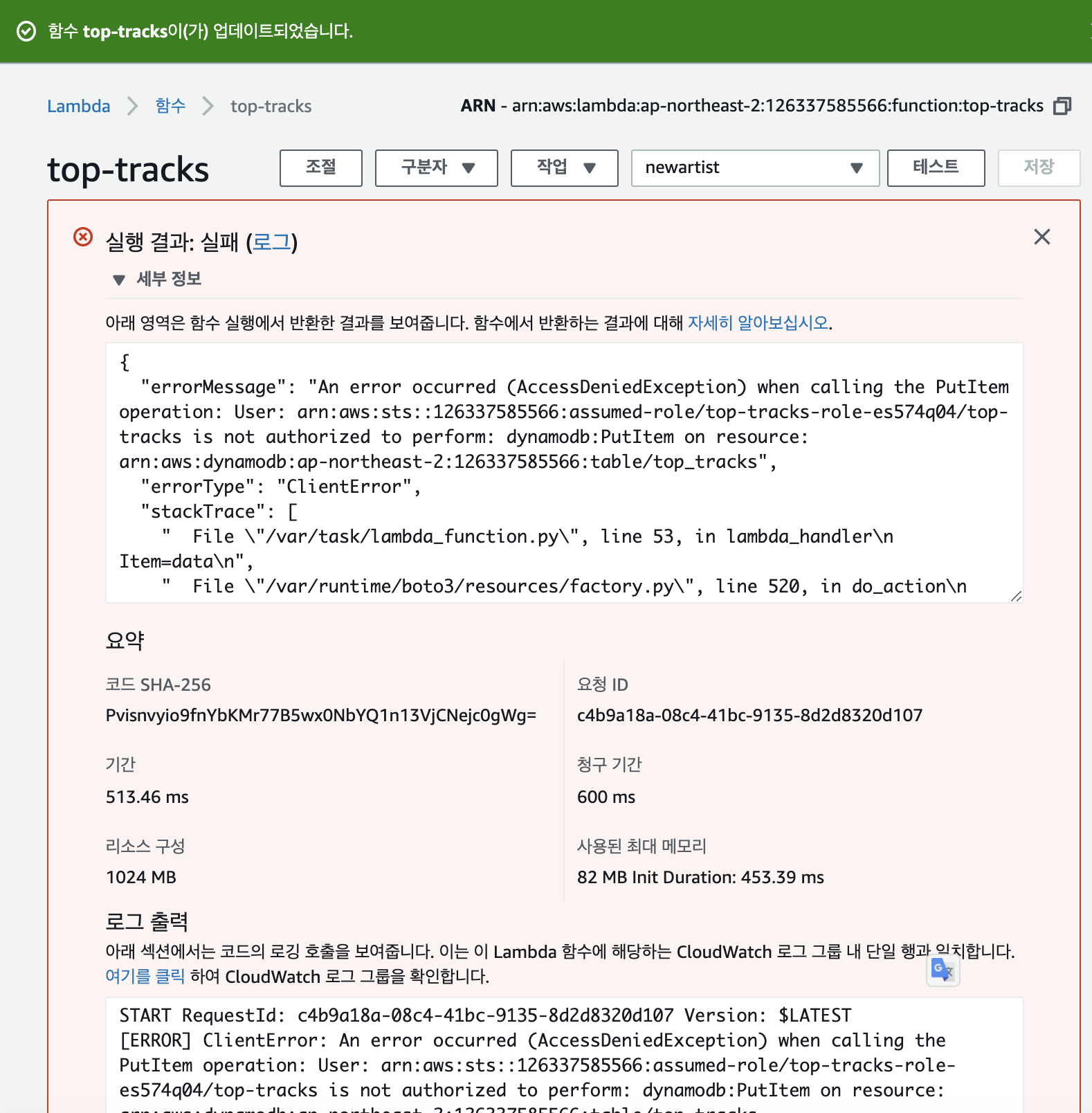Open the newartist test event selector
The image size is (1092, 1113).
coord(755,168)
